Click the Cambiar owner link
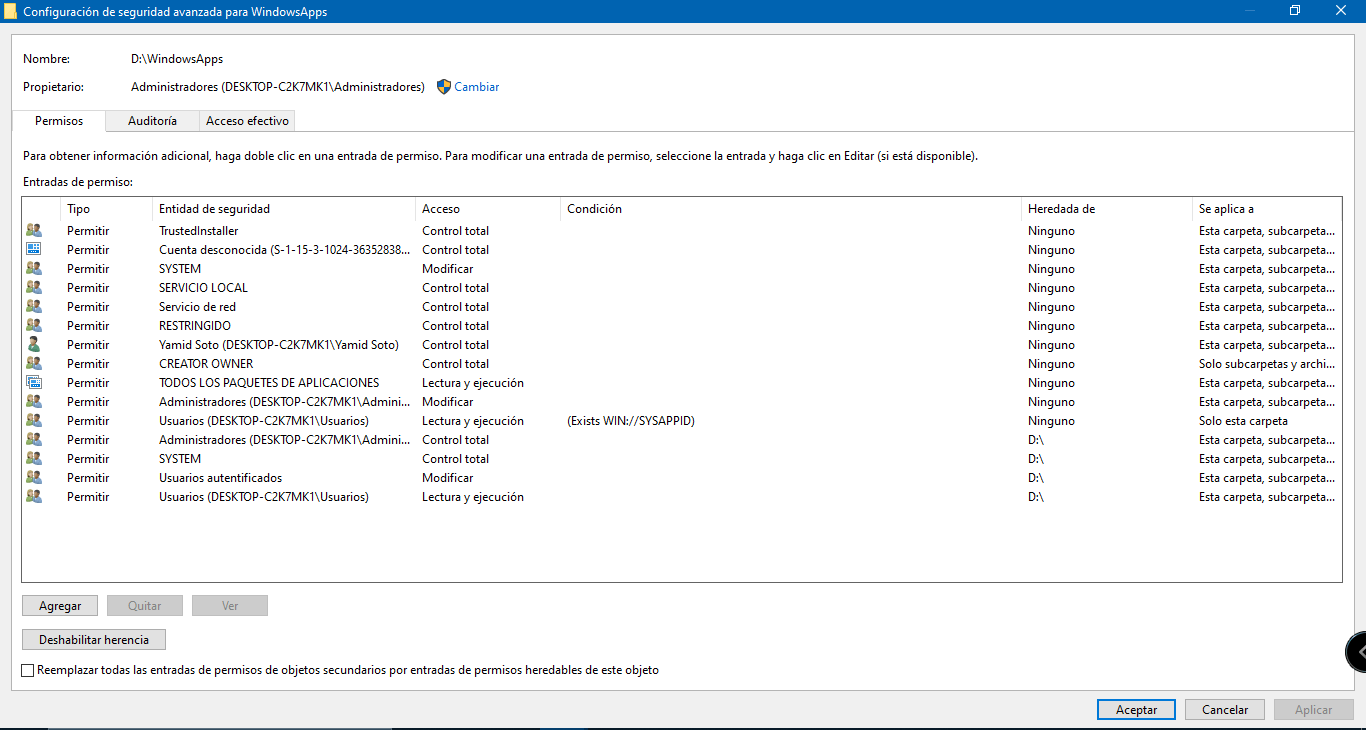This screenshot has height=730, width=1366. [x=477, y=87]
